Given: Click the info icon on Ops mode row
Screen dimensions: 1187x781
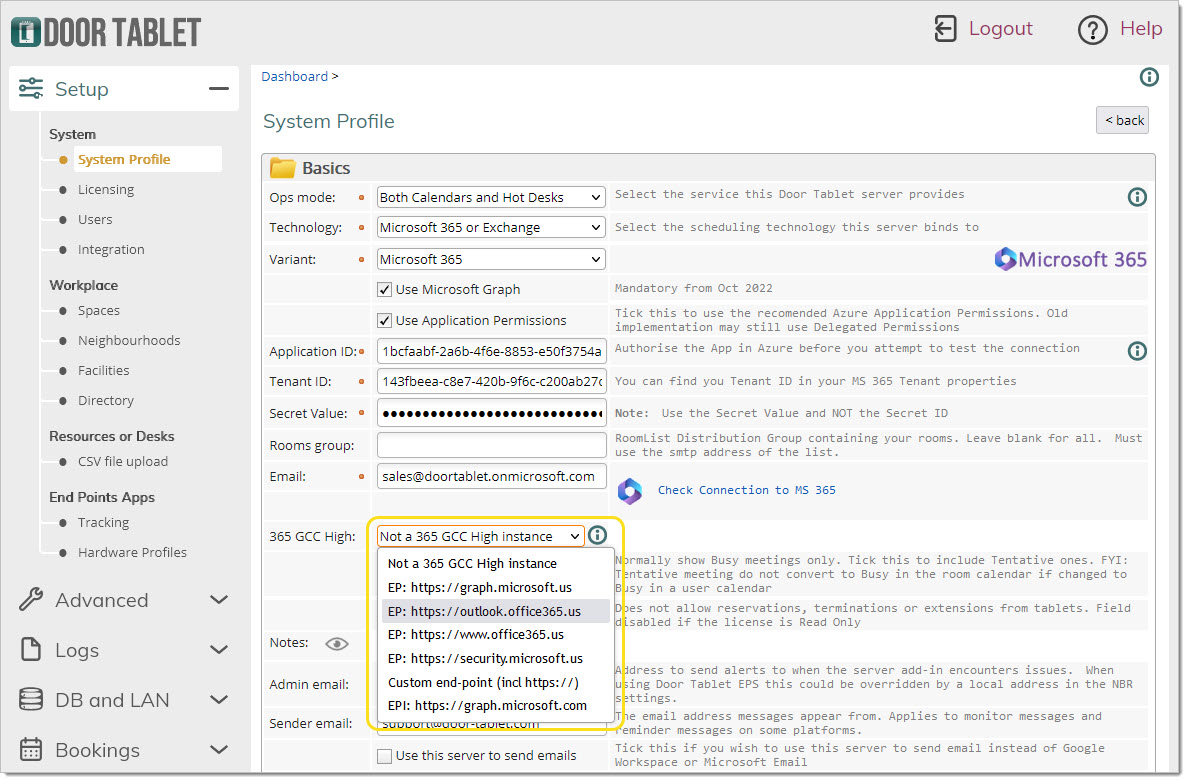Looking at the screenshot, I should click(x=1136, y=197).
